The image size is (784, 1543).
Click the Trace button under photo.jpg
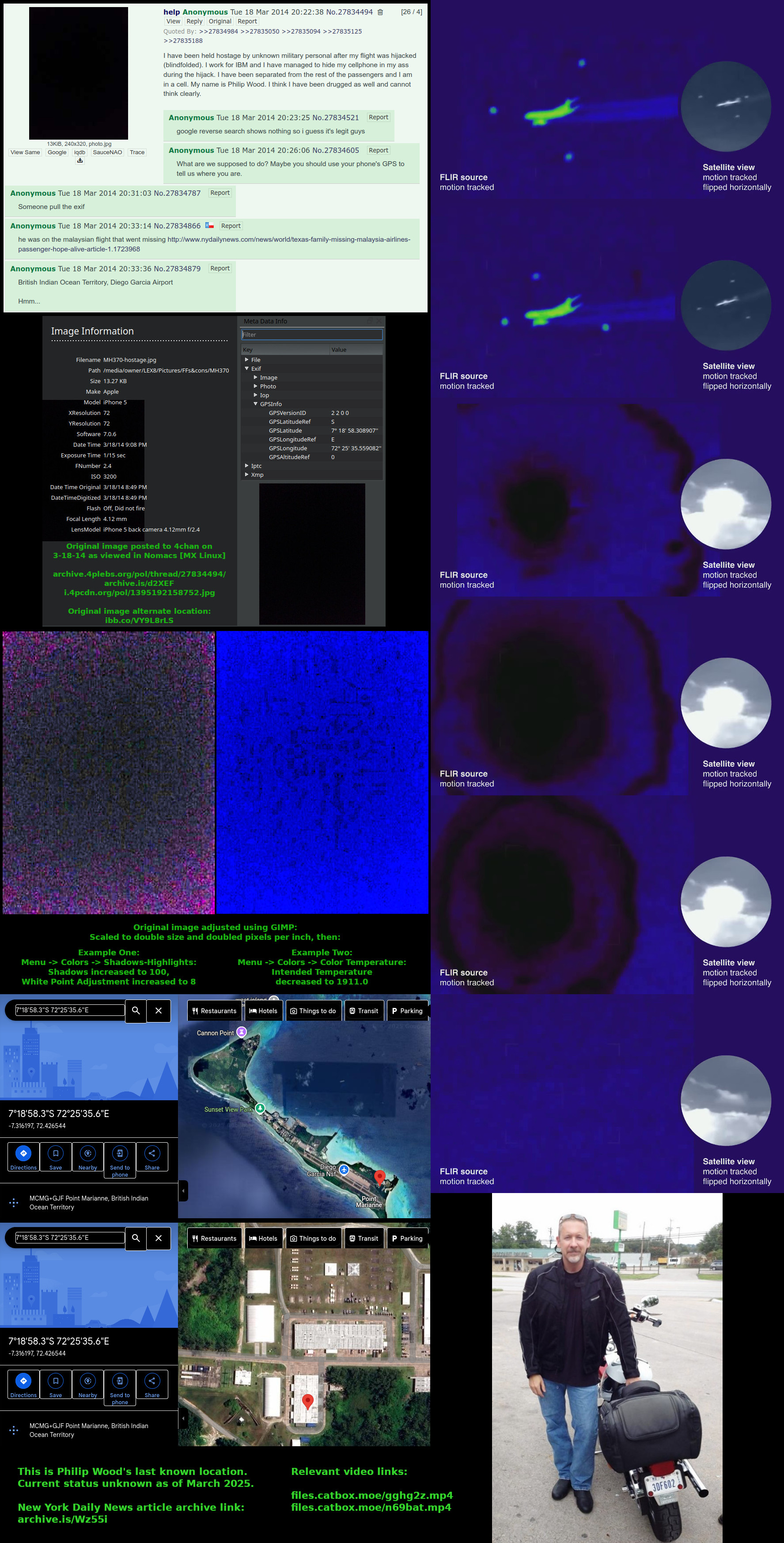coord(137,152)
